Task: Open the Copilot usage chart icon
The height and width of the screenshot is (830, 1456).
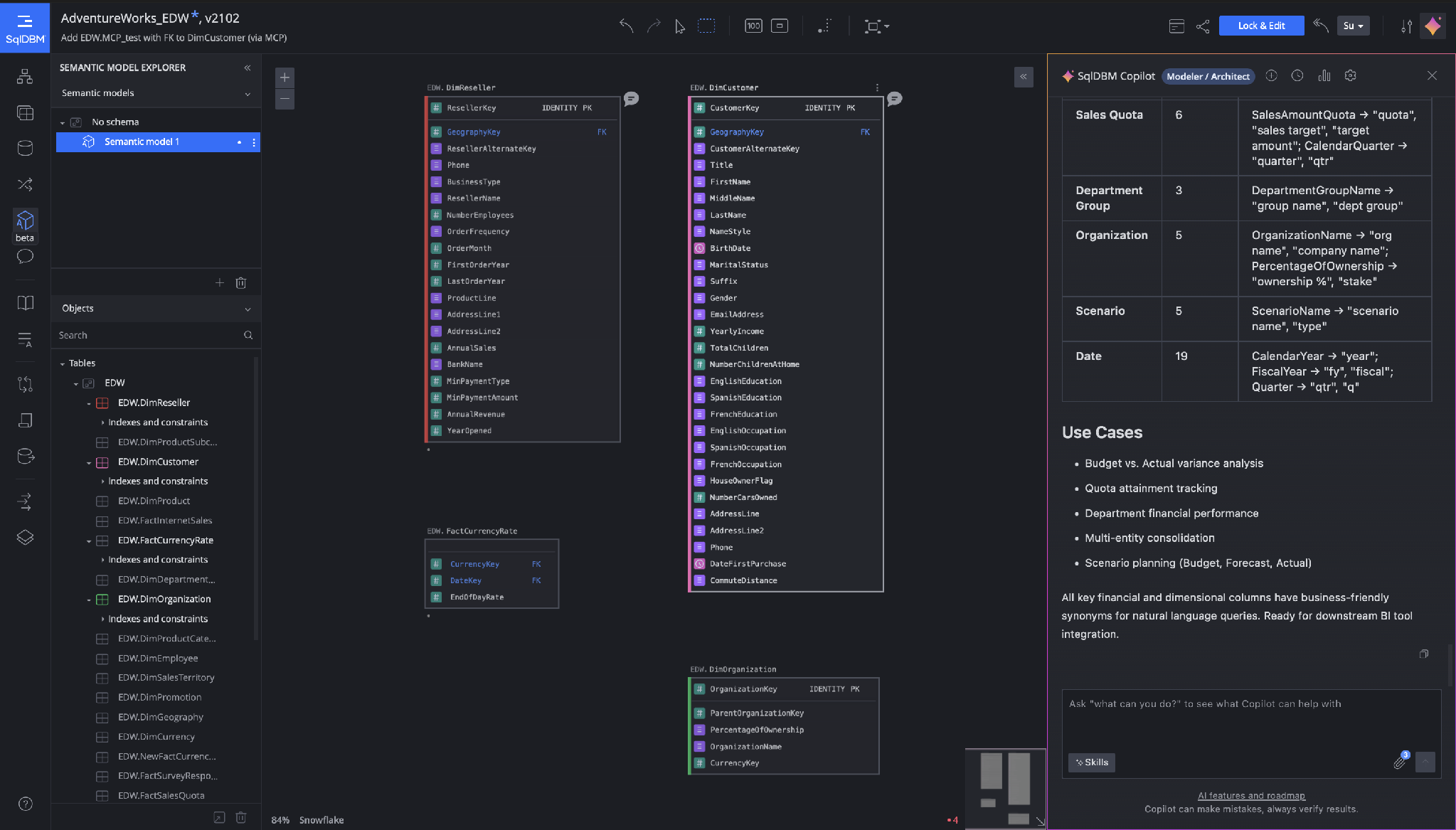Action: click(x=1324, y=75)
